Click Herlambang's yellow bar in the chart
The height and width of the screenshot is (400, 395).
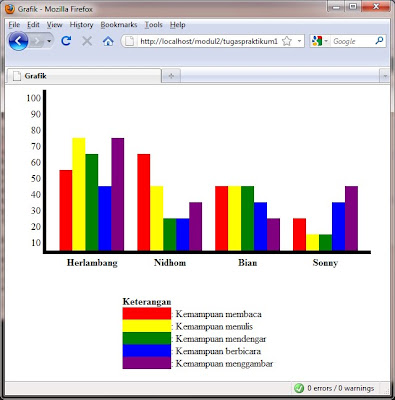(79, 194)
